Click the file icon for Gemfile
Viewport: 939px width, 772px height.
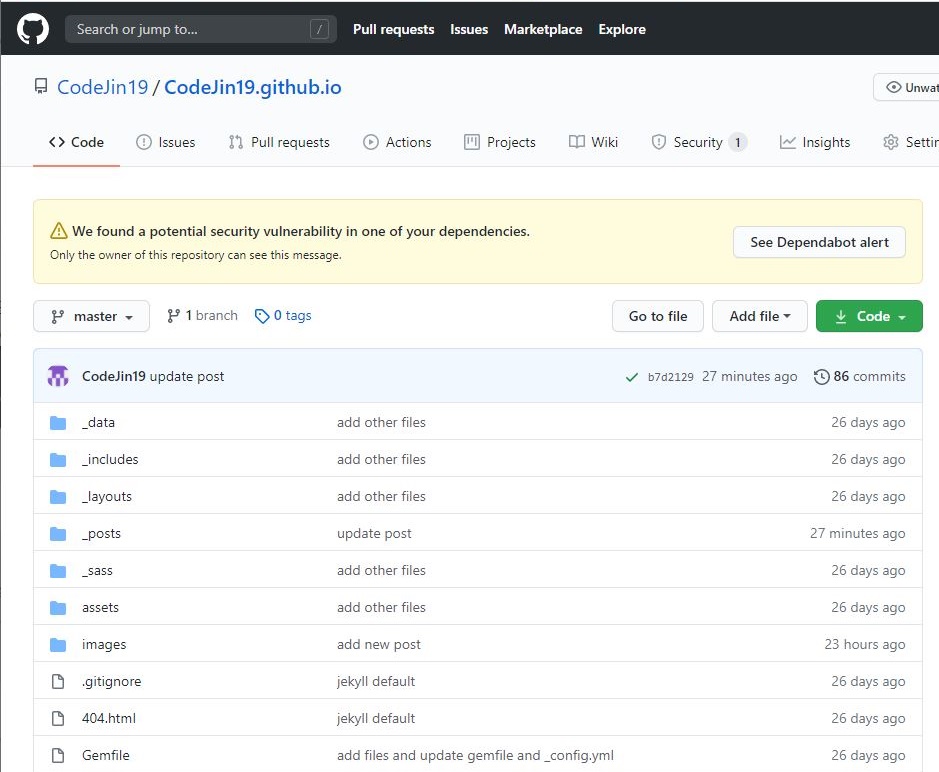click(x=58, y=755)
